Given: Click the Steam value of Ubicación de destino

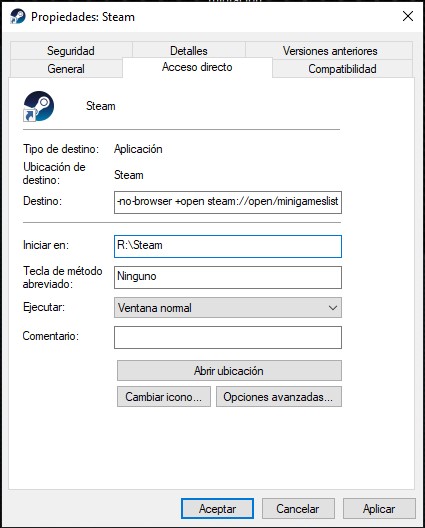Looking at the screenshot, I should coord(129,175).
